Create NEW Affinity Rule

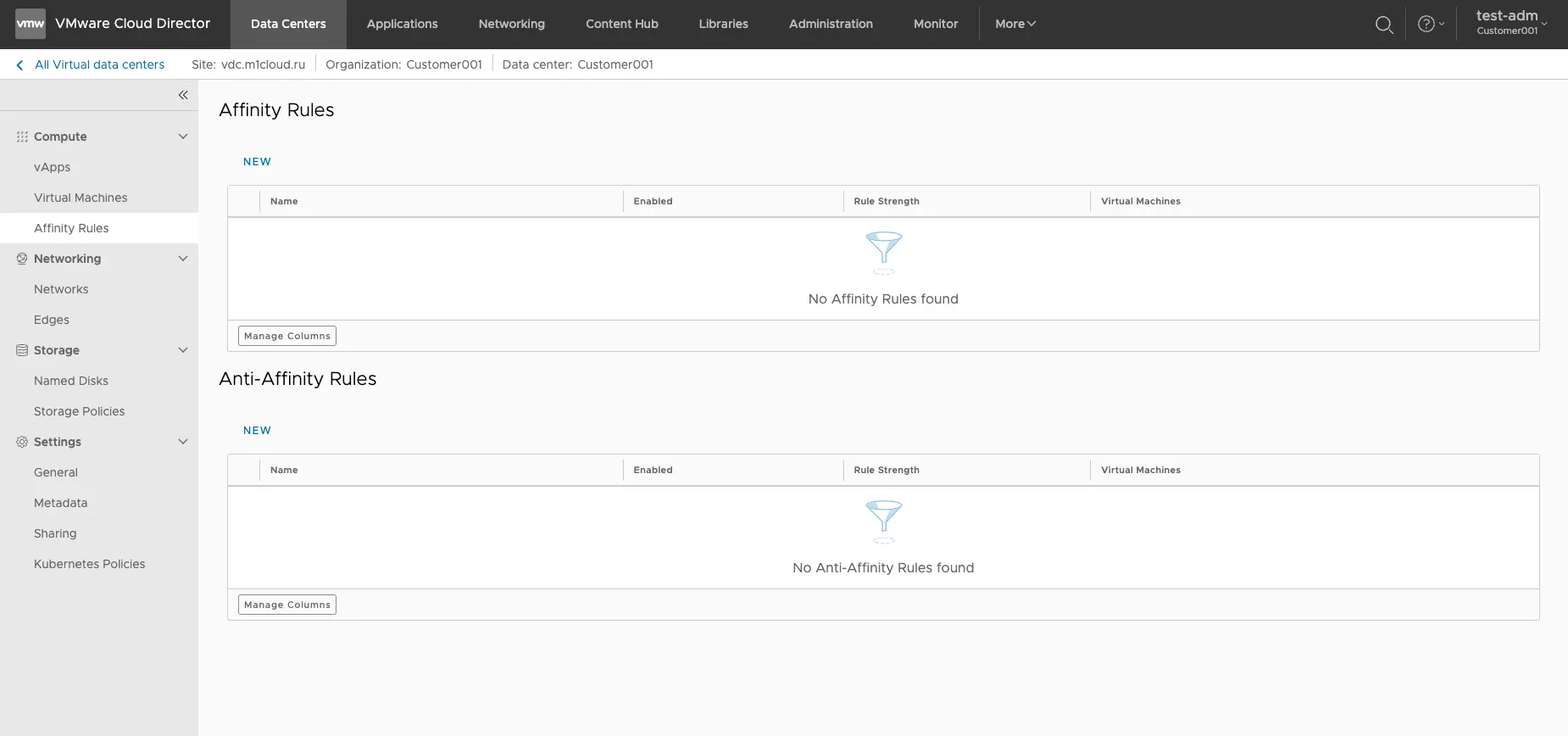258,162
